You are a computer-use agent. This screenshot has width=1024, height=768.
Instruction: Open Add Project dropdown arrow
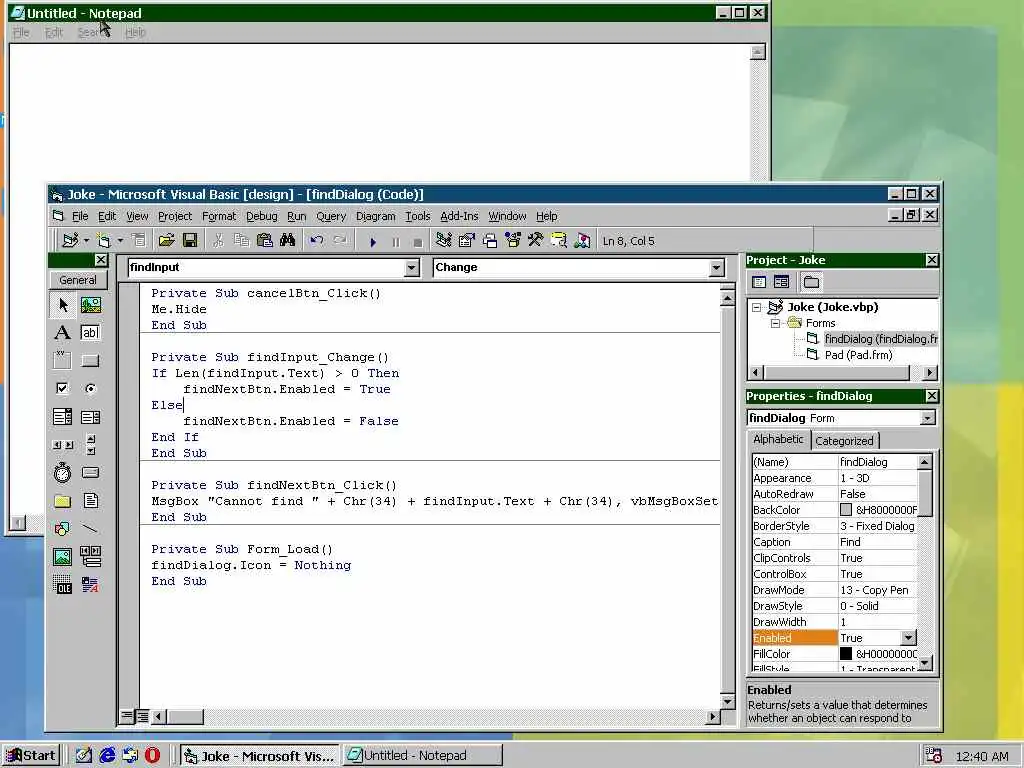pos(86,241)
